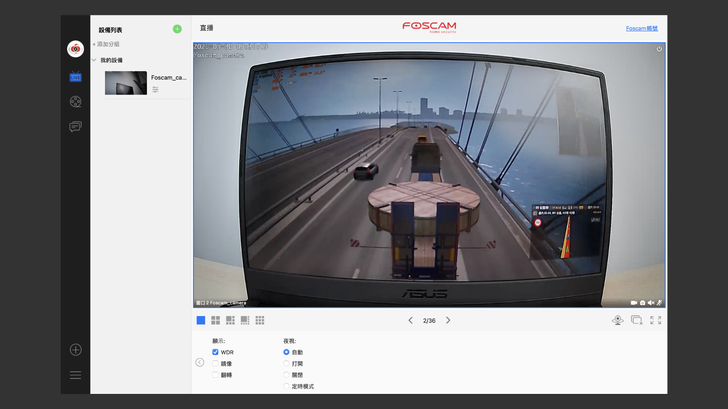Select 打開 night vision option
This screenshot has height=409, width=728.
click(286, 364)
